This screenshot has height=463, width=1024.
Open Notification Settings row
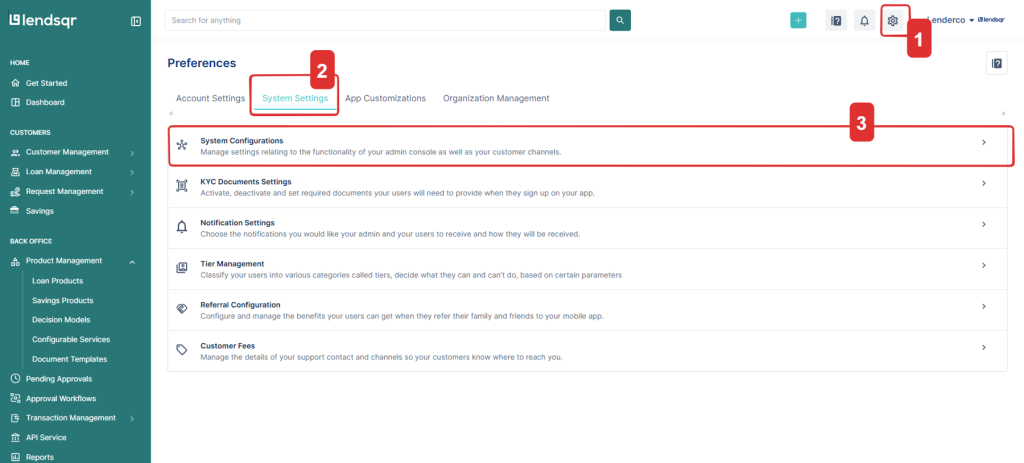[590, 228]
